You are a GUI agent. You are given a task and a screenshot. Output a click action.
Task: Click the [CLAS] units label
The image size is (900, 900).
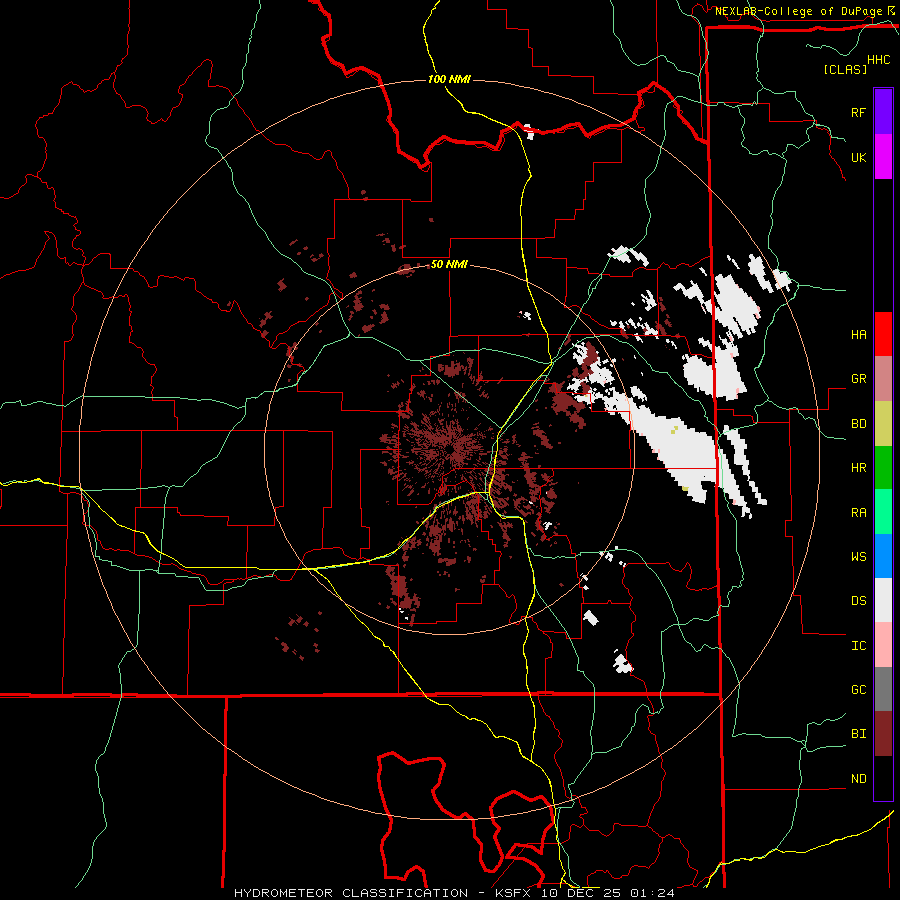pos(845,69)
